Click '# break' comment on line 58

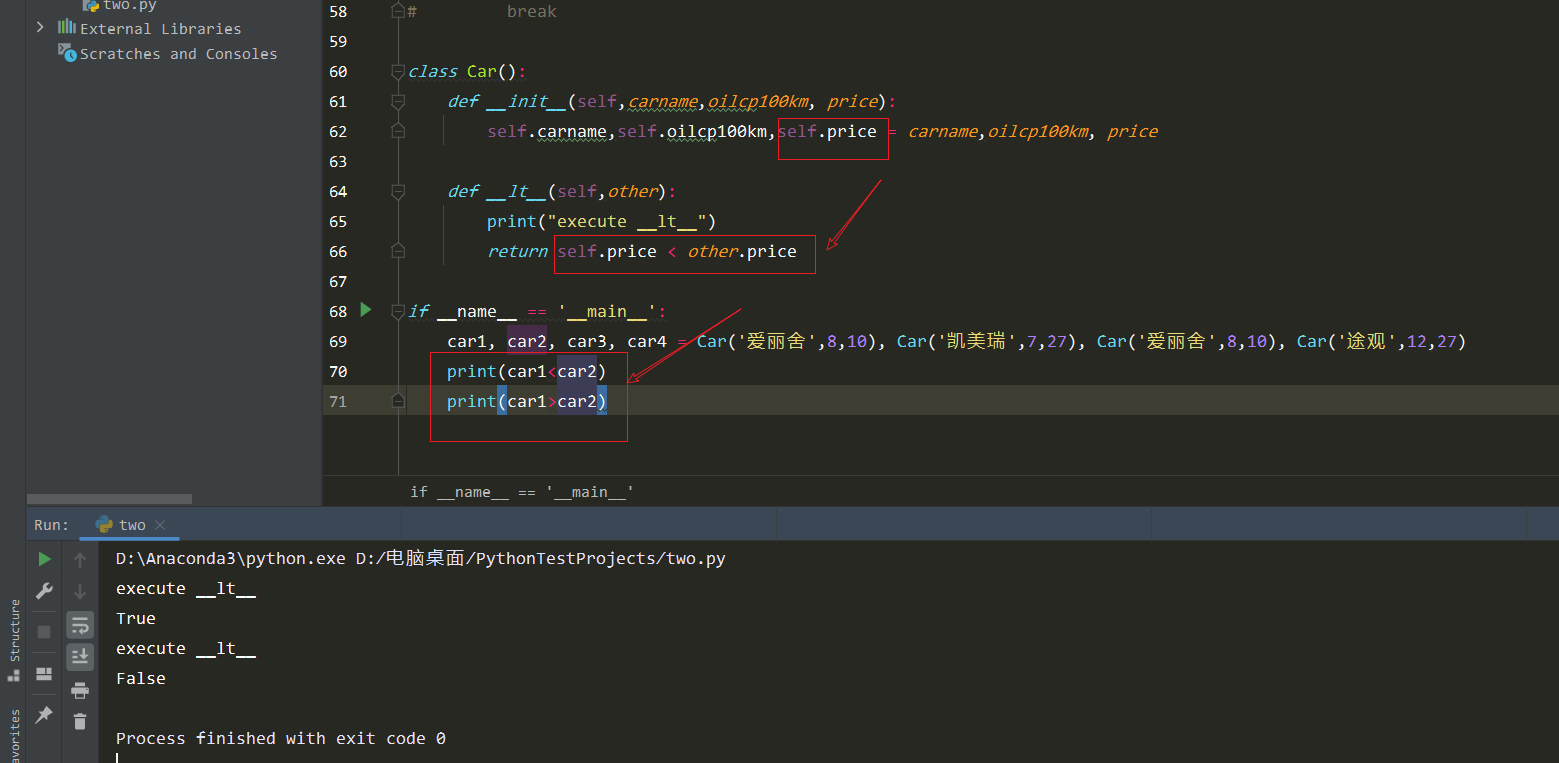(482, 11)
